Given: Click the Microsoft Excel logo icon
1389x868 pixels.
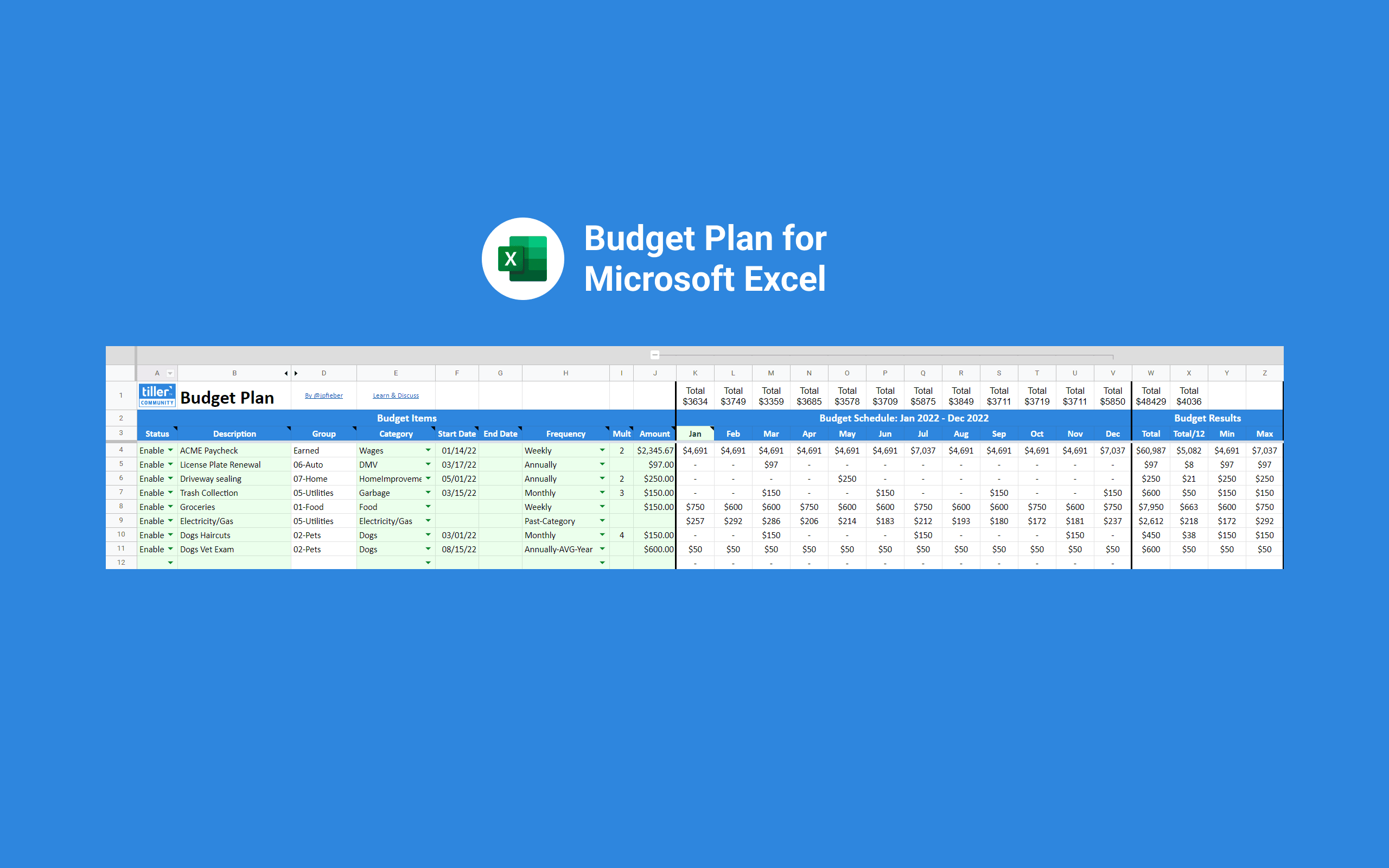Looking at the screenshot, I should click(523, 258).
